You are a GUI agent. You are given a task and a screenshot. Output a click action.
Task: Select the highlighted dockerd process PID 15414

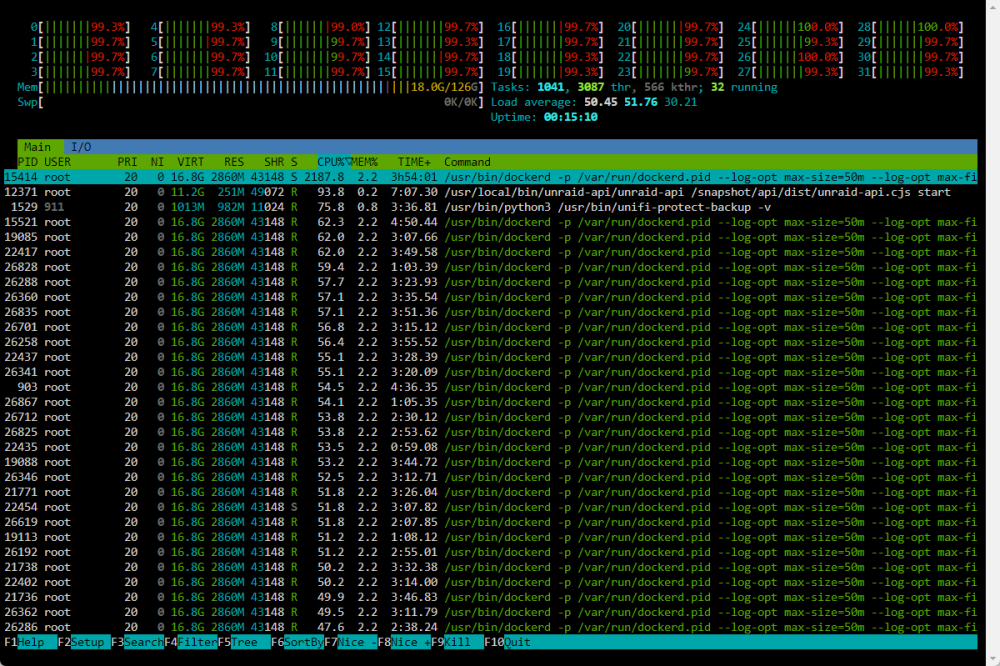tap(490, 177)
